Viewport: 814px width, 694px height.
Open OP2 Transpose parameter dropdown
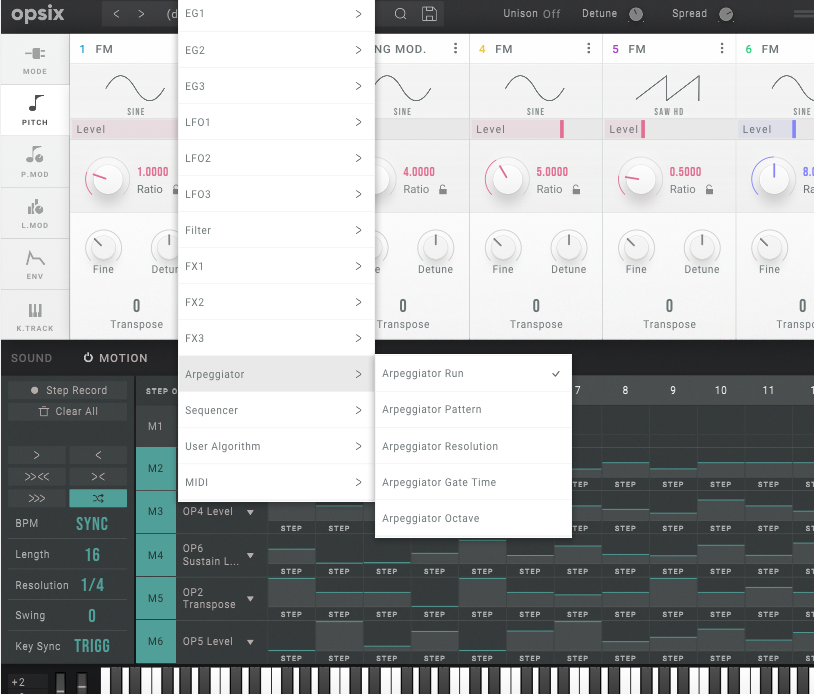click(250, 598)
